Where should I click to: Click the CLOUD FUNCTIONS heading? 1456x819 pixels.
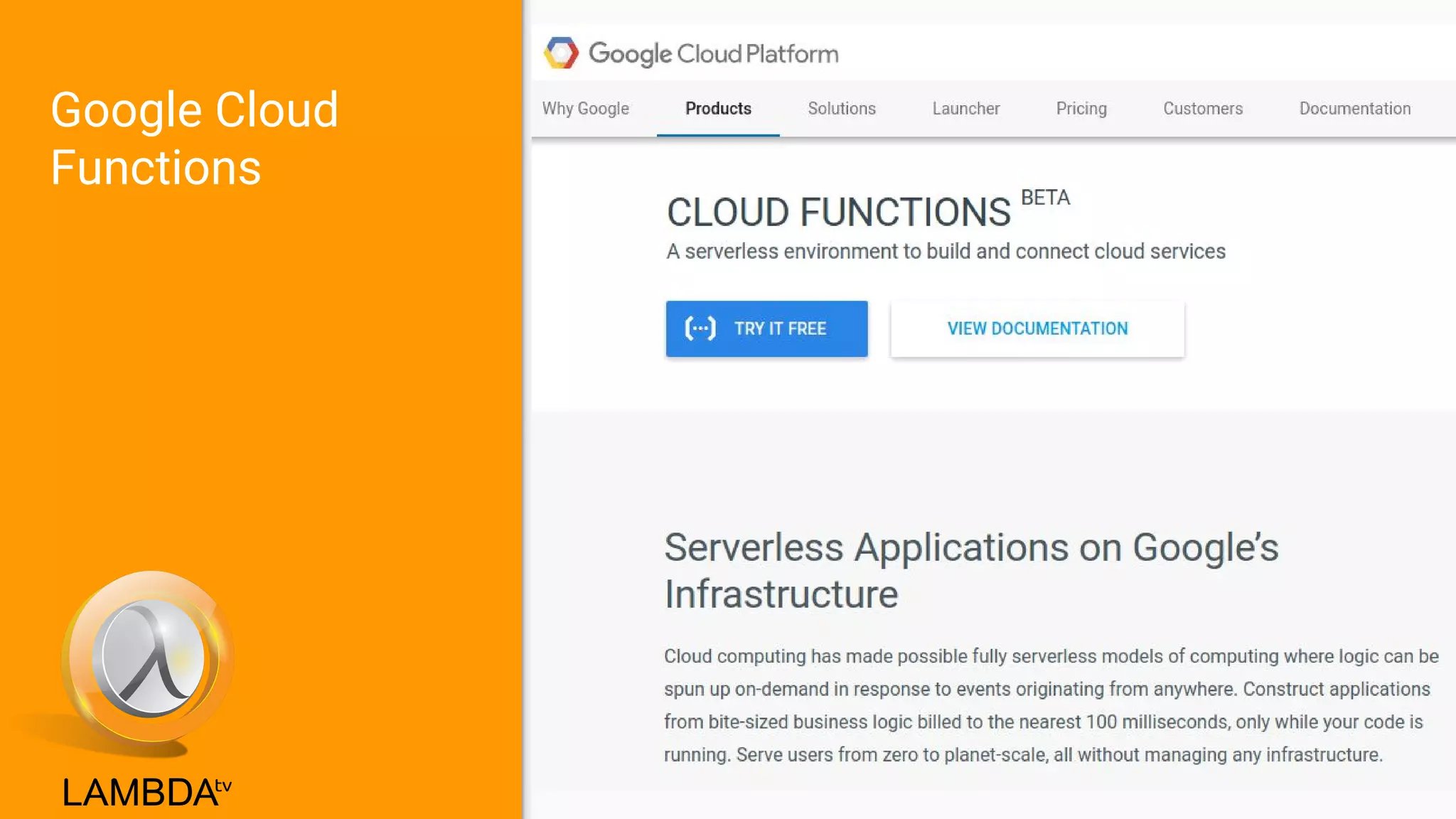(x=838, y=212)
